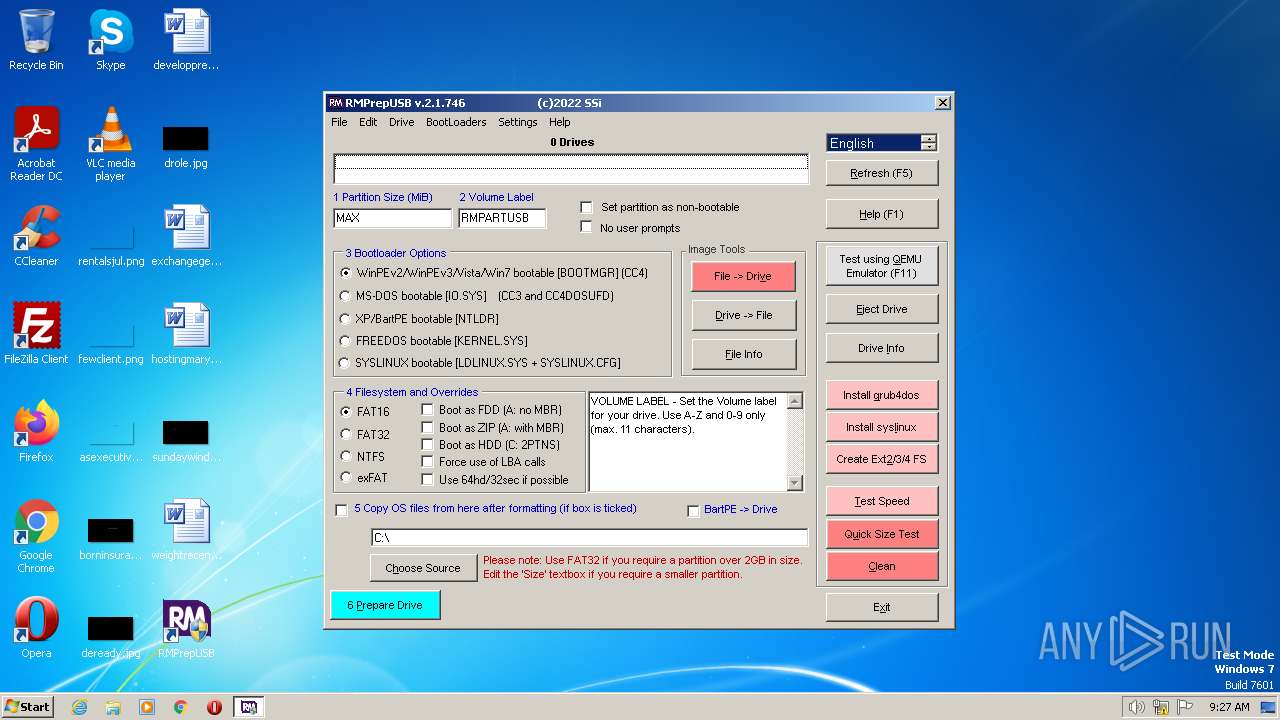This screenshot has width=1280, height=720.
Task: Open Firefox desktop shortcut
Action: click(x=36, y=432)
